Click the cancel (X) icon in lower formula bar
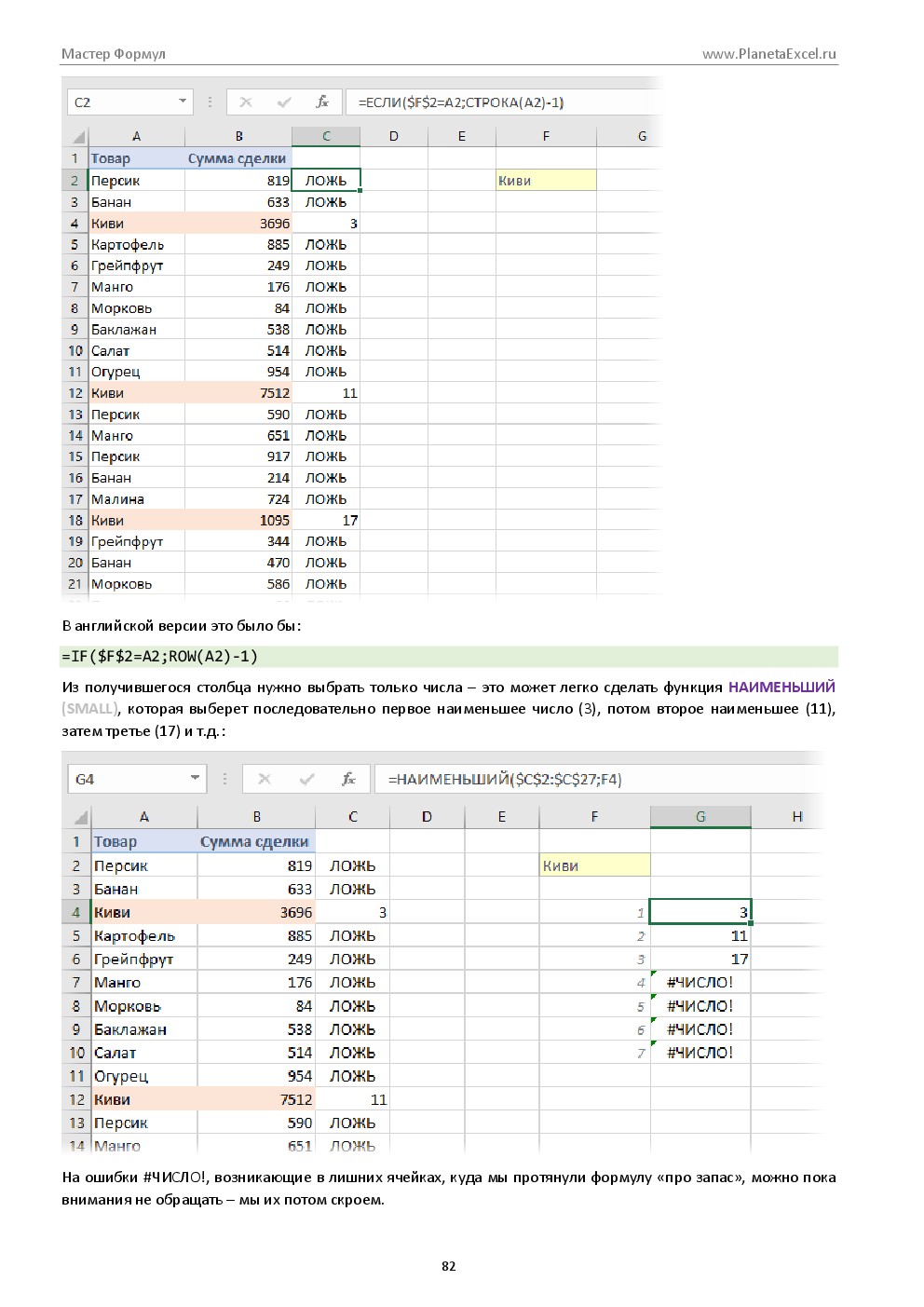 [265, 779]
